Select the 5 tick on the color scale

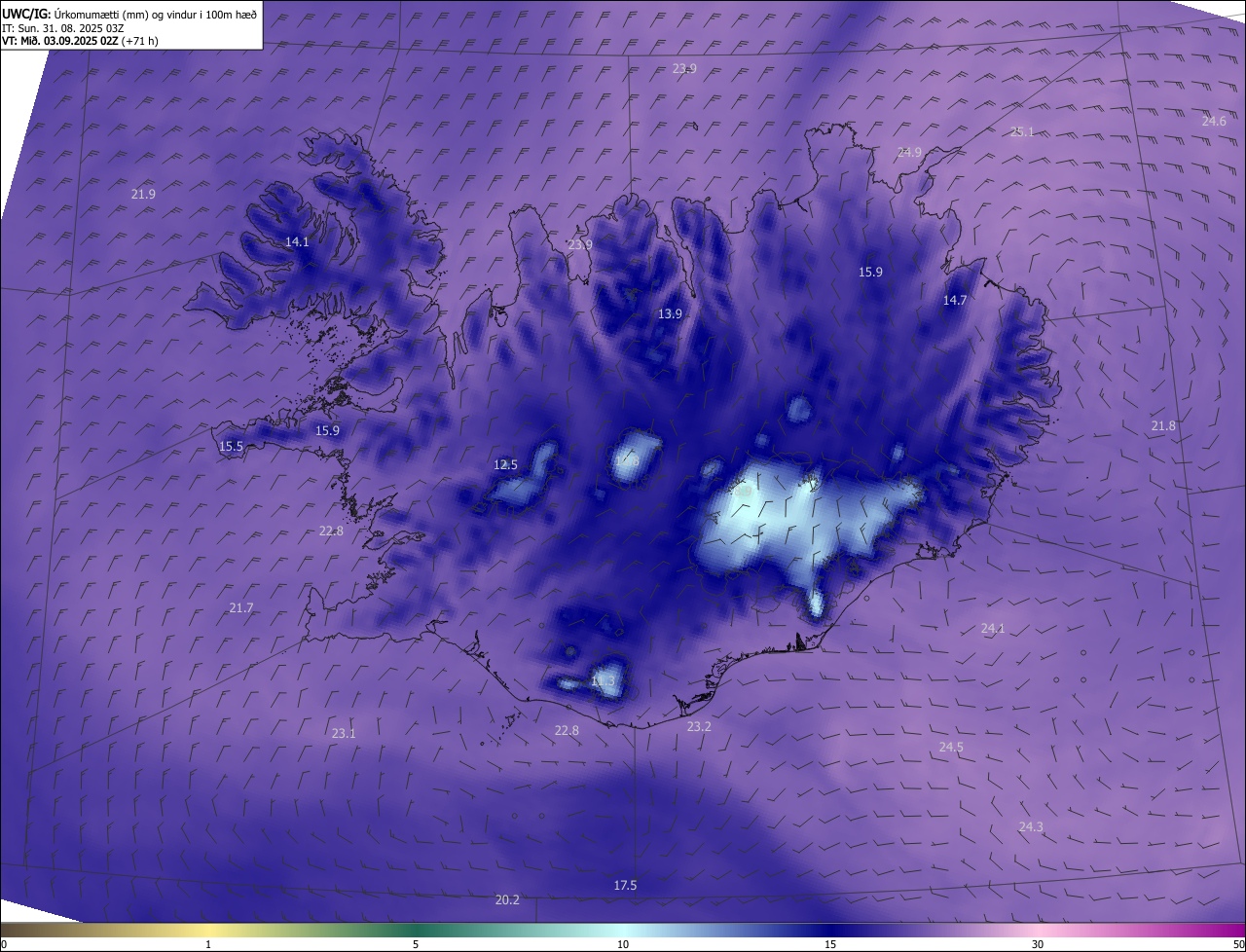[416, 944]
